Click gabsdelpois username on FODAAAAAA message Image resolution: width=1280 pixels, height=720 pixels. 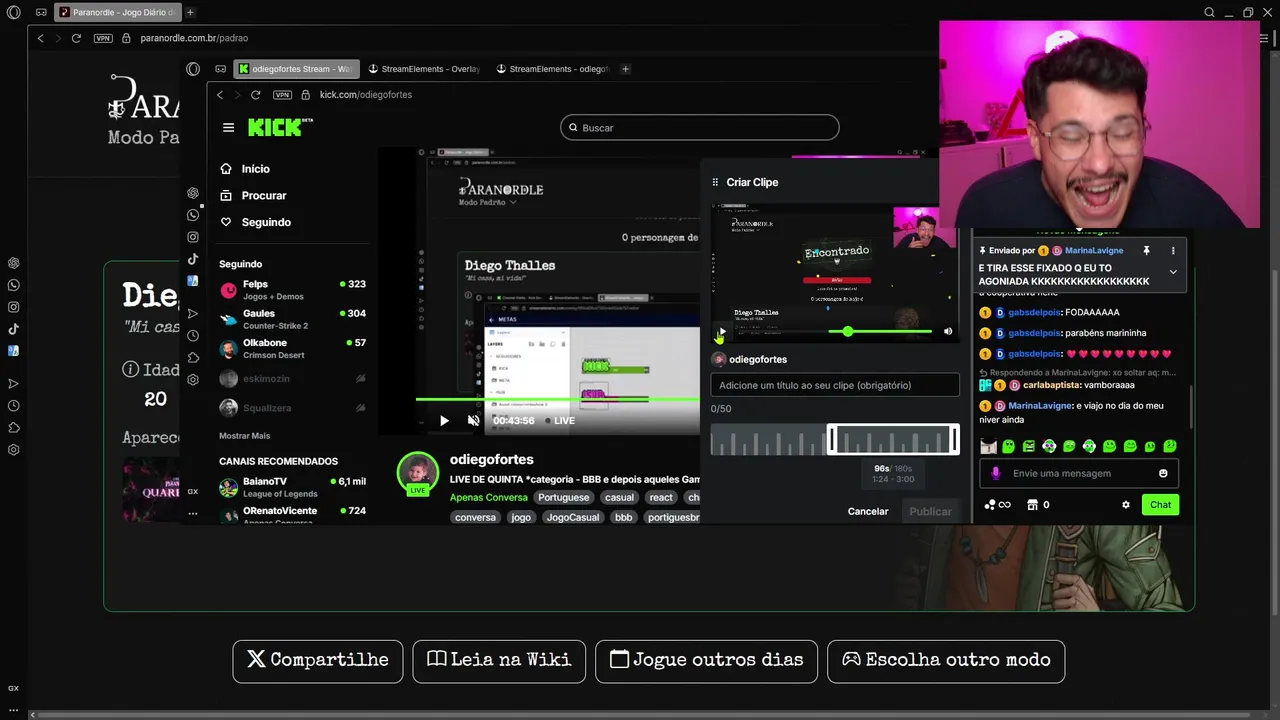click(x=1035, y=312)
